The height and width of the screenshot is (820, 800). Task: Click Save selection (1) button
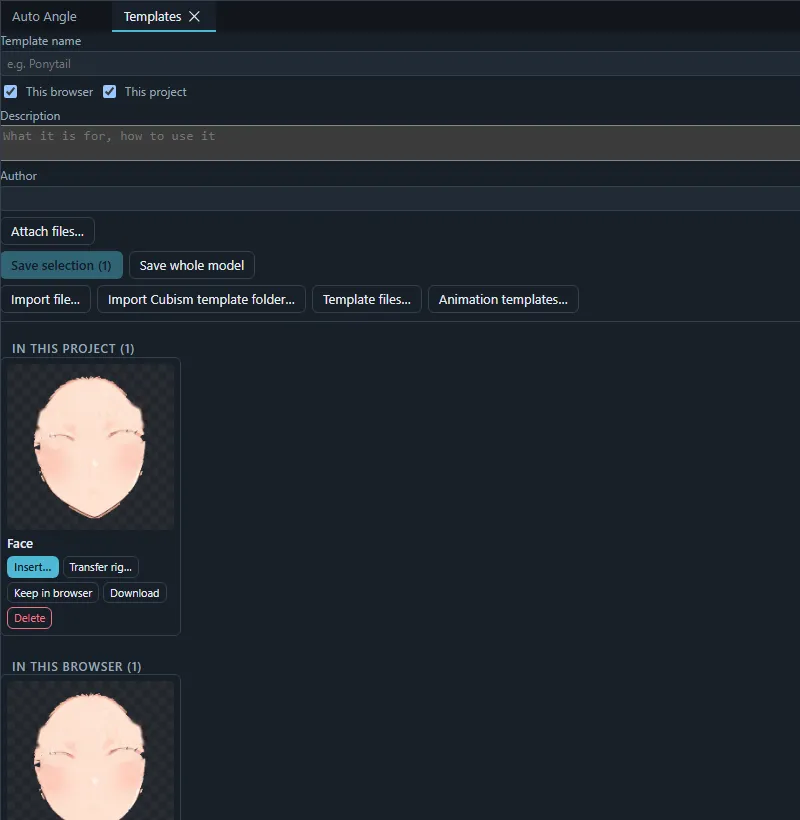(62, 265)
